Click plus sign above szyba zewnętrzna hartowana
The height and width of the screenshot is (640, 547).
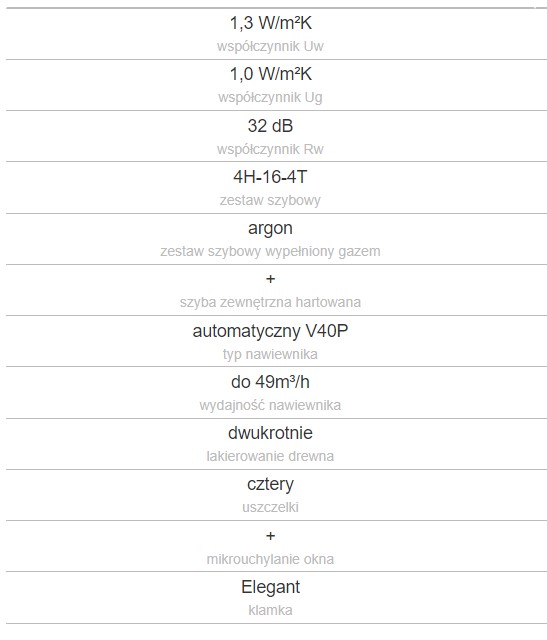point(270,279)
